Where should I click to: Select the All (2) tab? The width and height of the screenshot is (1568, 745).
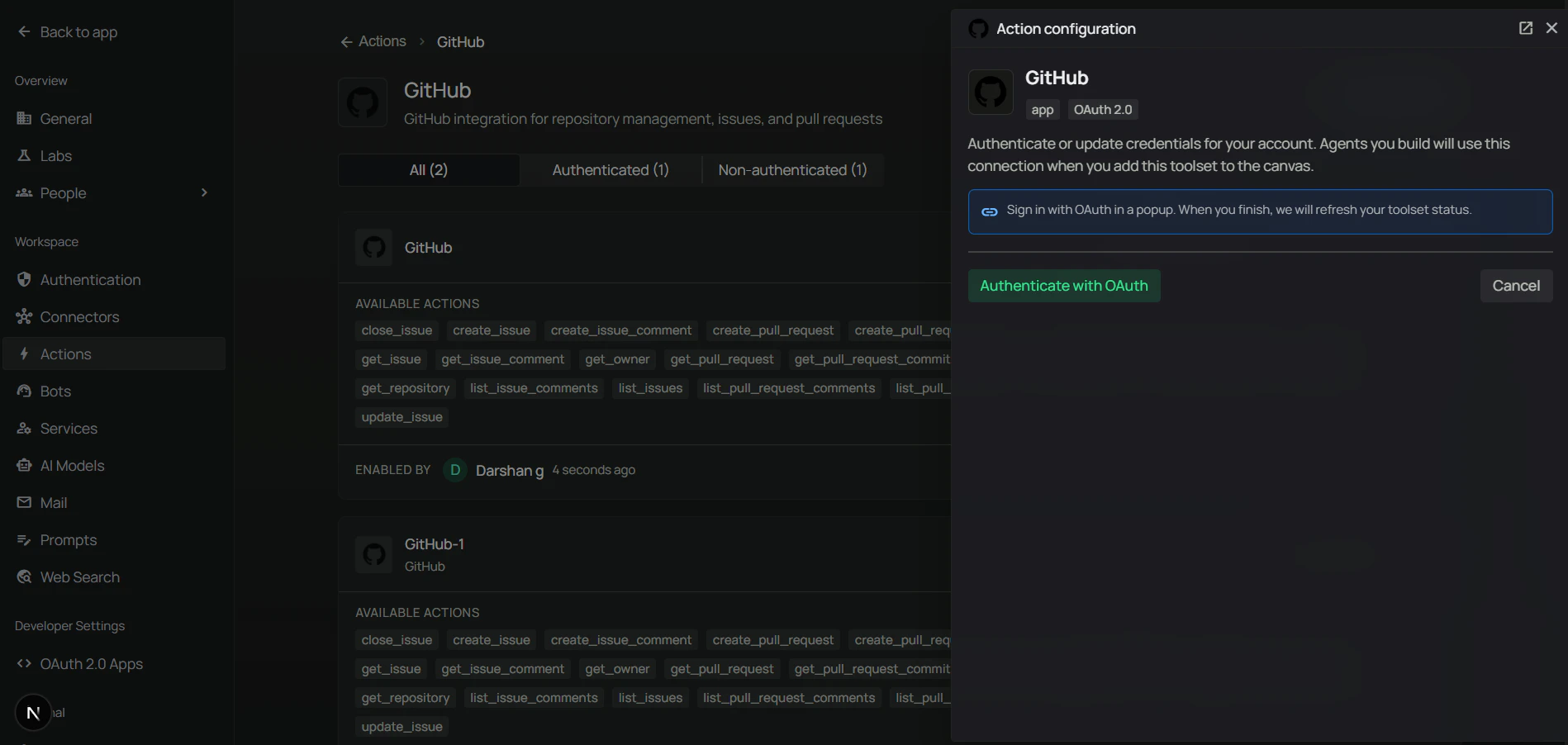click(429, 169)
